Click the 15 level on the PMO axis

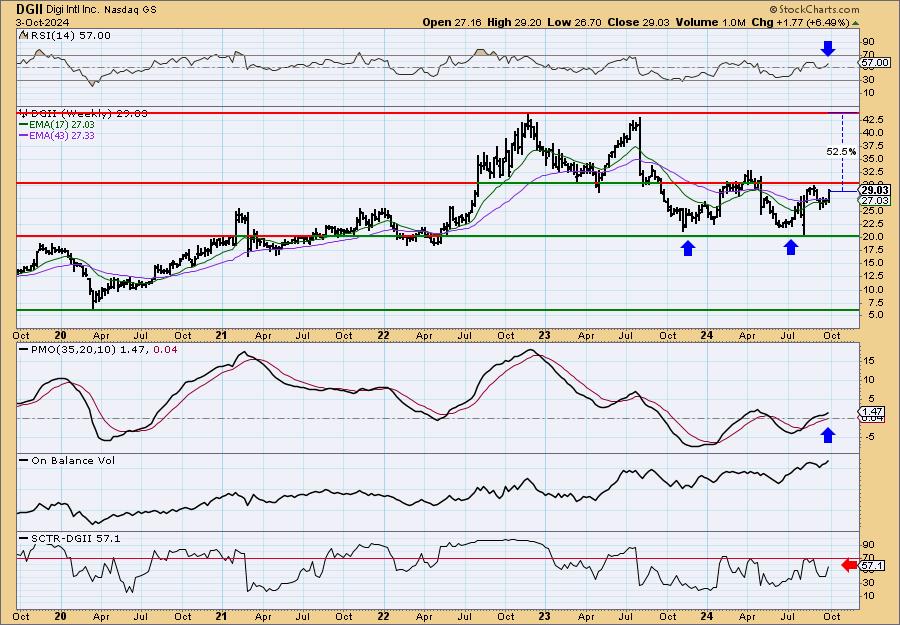[868, 360]
